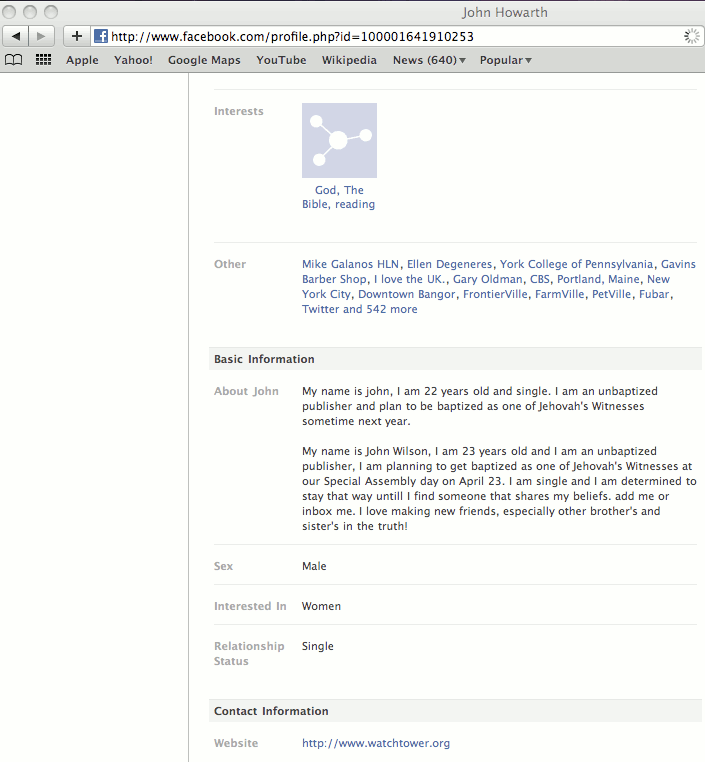Click the John Wilson paragraph text
This screenshot has height=762, width=705.
(499, 488)
